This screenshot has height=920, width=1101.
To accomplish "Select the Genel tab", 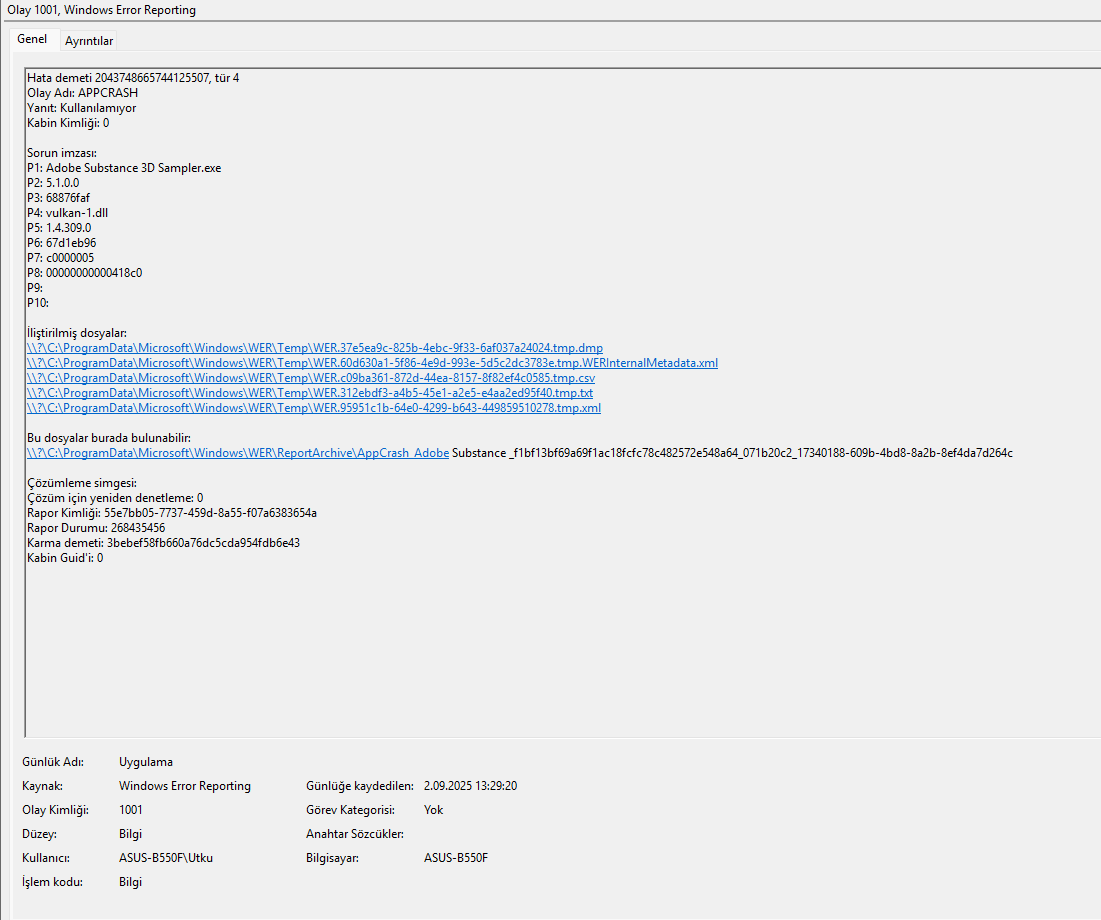I will pyautogui.click(x=32, y=39).
